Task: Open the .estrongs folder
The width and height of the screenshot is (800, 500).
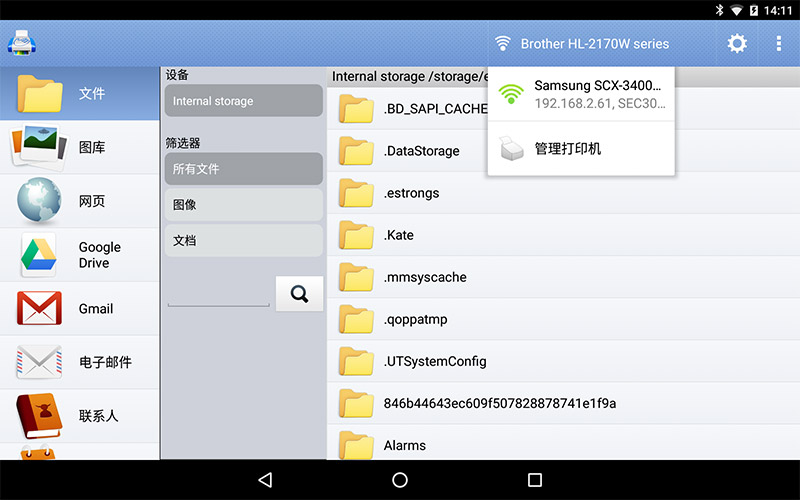Action: pos(411,193)
